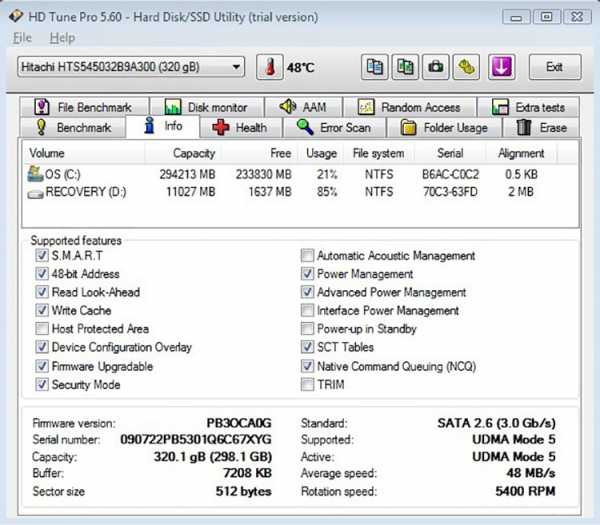Check the Host Protected Area box
Viewport: 600px width, 525px height.
click(42, 328)
